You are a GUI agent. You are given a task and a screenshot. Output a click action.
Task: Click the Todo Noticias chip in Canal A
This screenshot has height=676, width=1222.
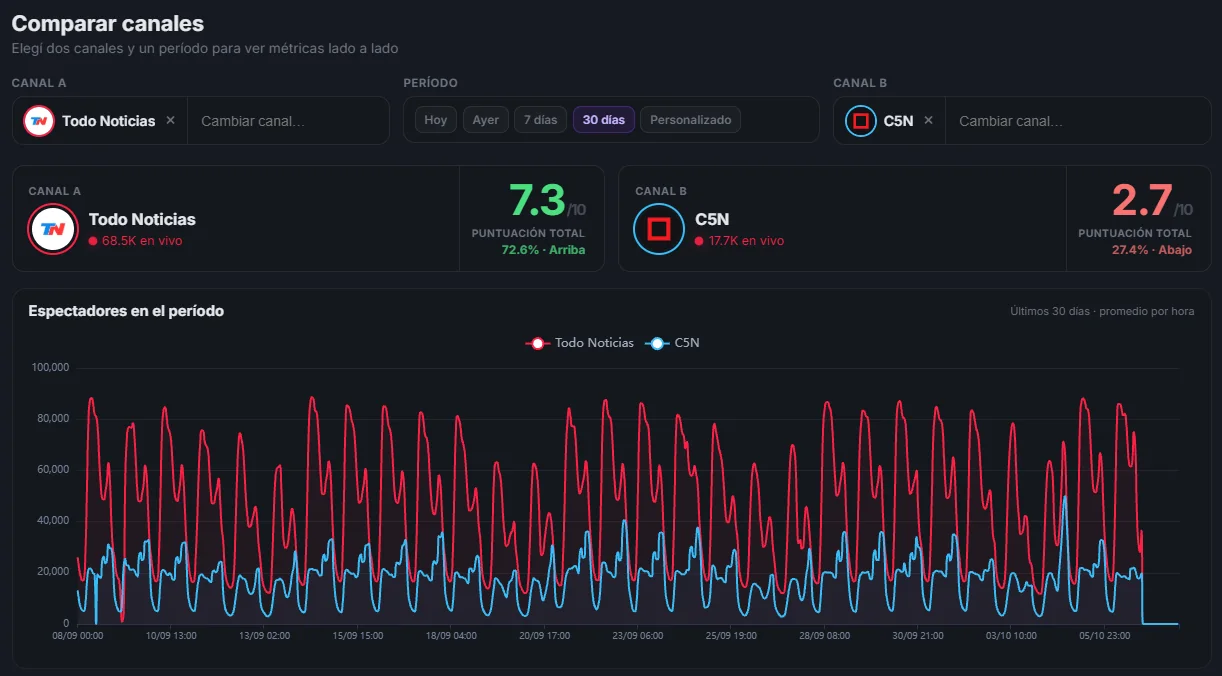pos(100,121)
